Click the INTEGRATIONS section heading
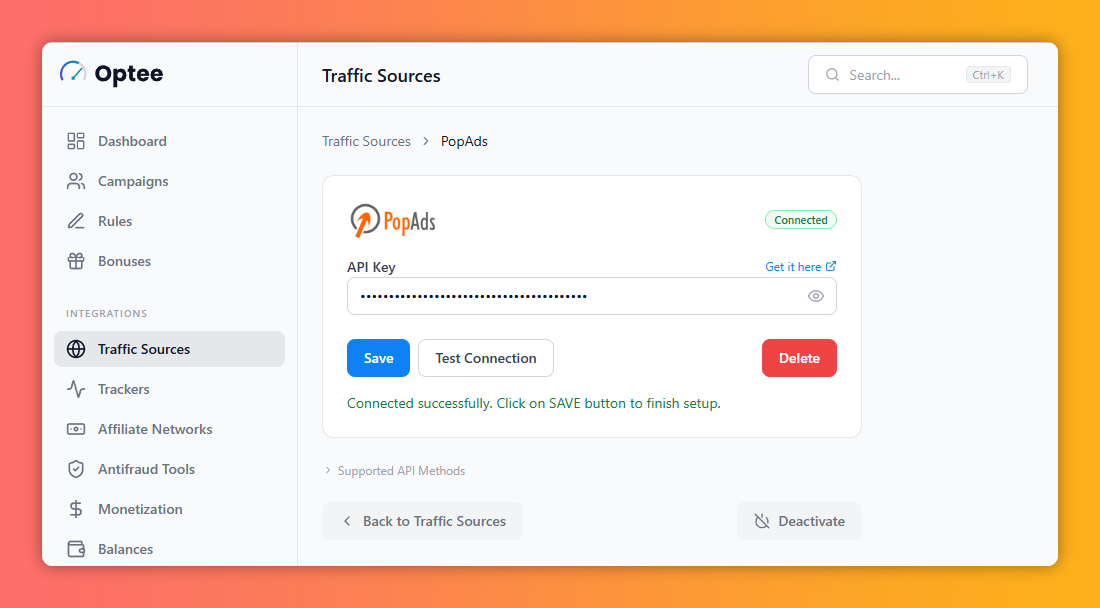 pos(107,313)
